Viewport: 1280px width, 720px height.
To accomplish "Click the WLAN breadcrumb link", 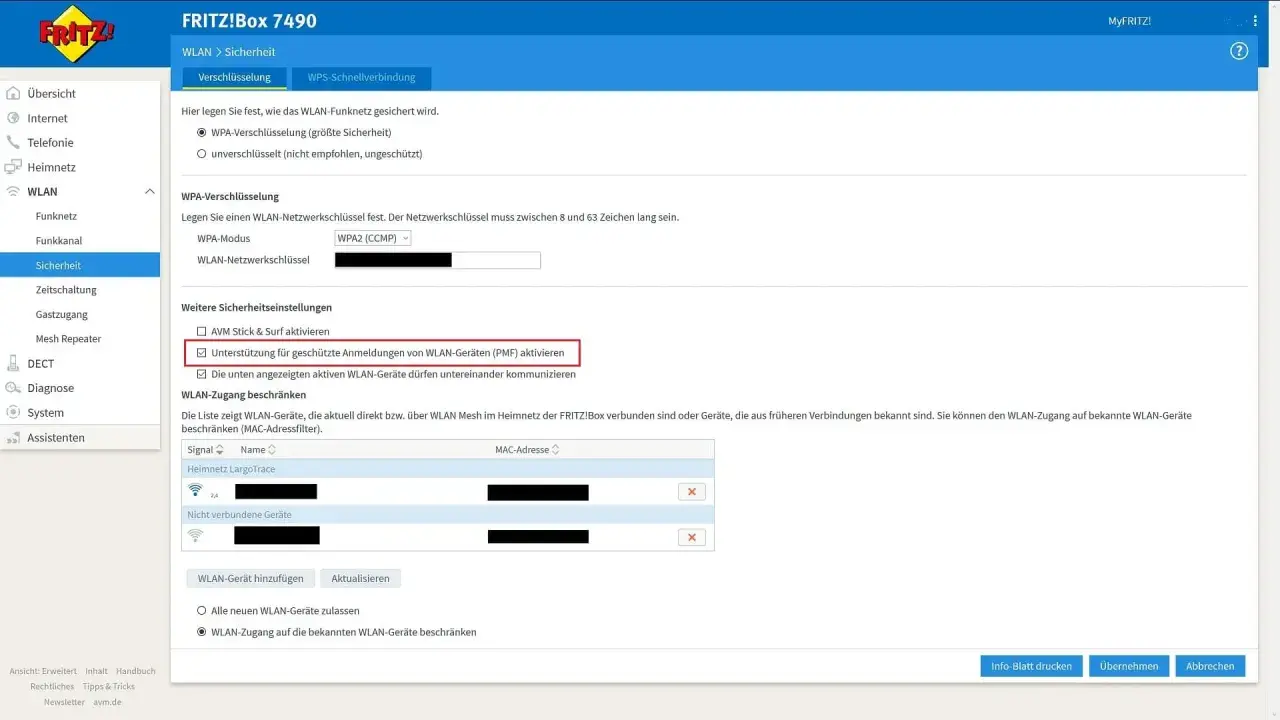I will (x=196, y=52).
